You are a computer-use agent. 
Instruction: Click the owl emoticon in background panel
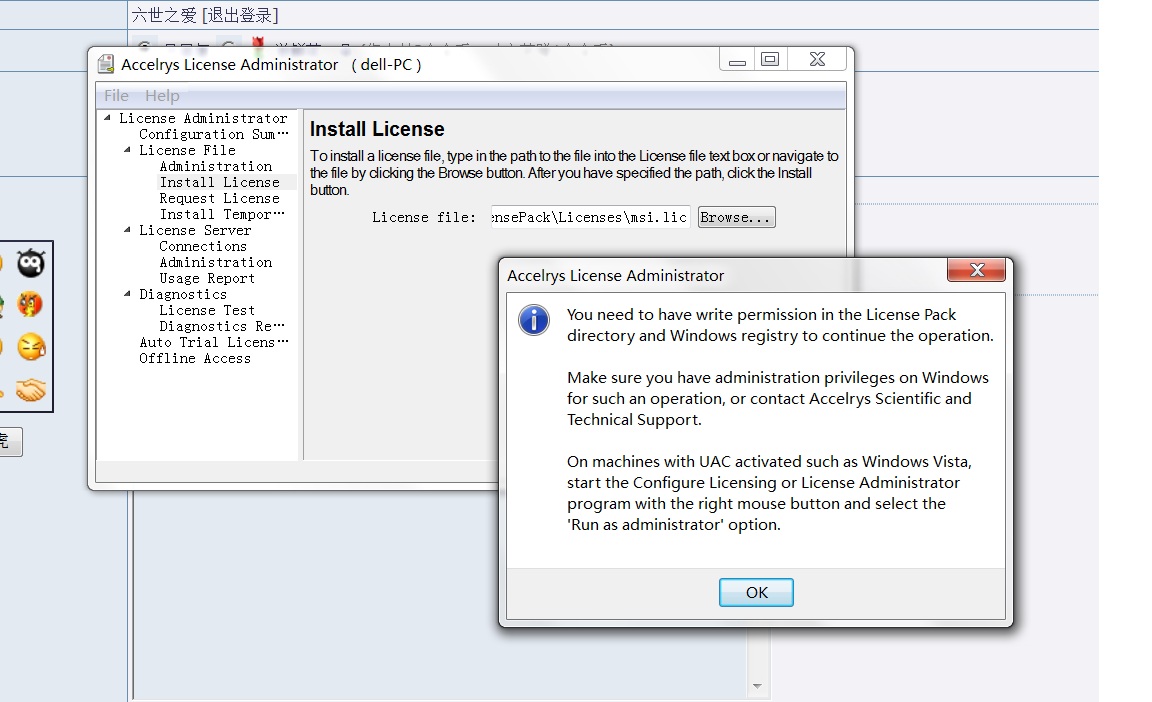(x=31, y=263)
